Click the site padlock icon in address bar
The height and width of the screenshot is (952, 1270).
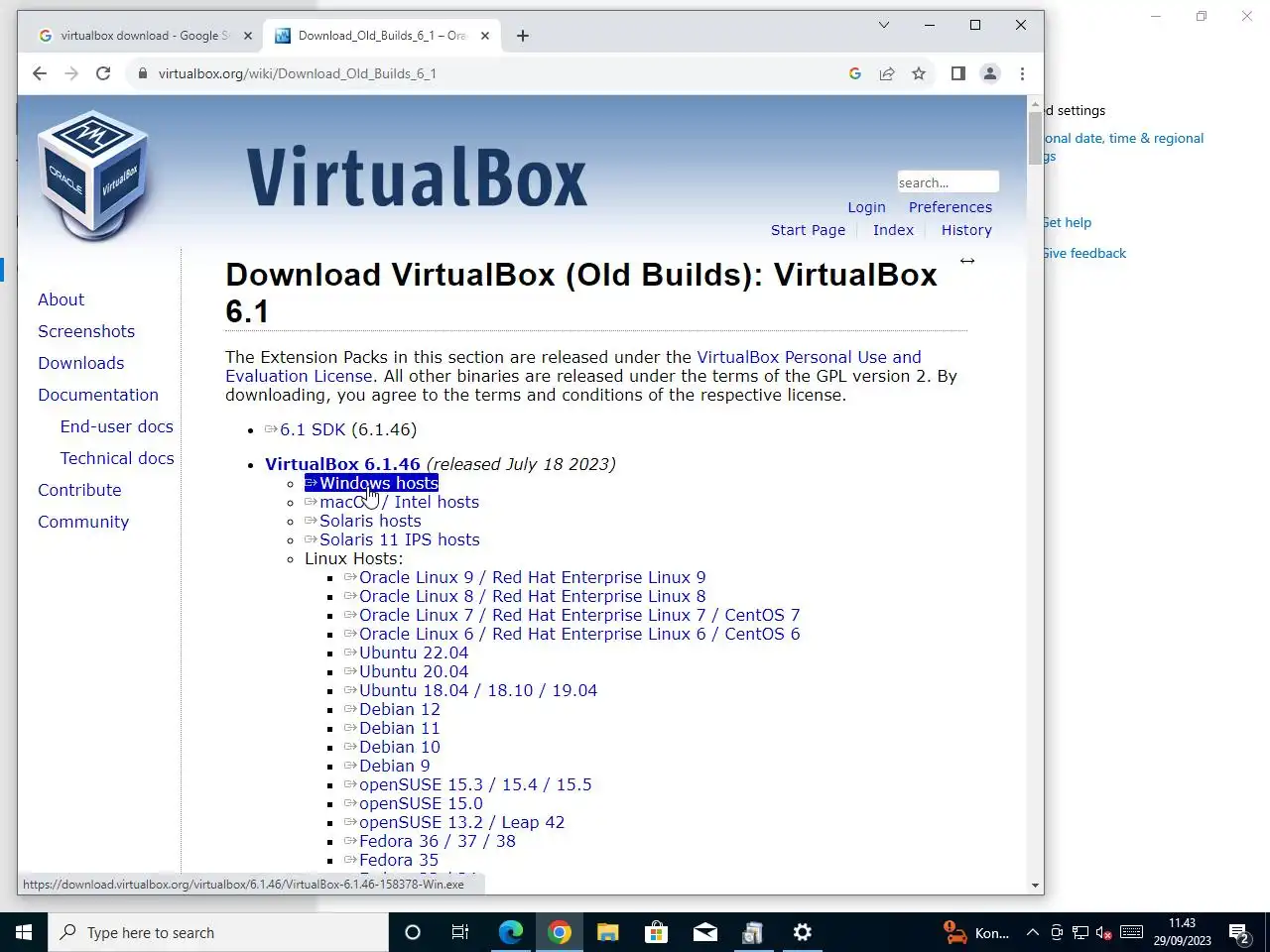[143, 73]
